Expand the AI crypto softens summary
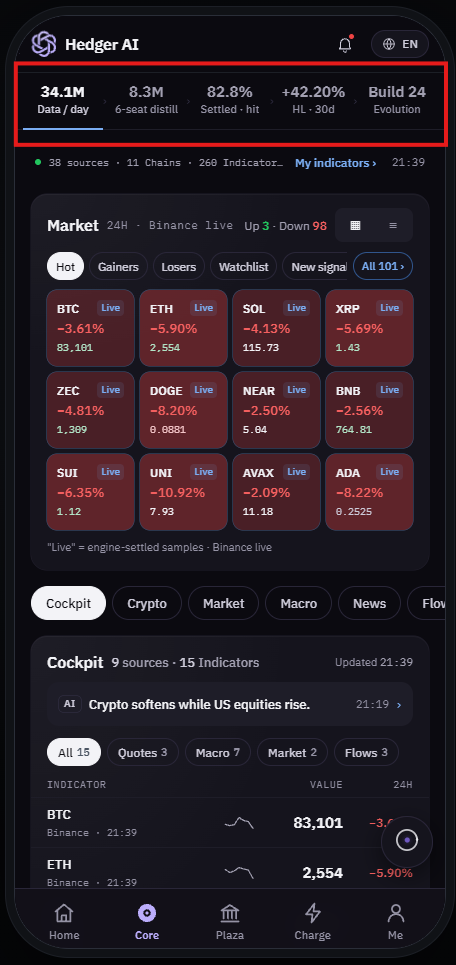Image resolution: width=456 pixels, height=965 pixels. pyautogui.click(x=230, y=704)
